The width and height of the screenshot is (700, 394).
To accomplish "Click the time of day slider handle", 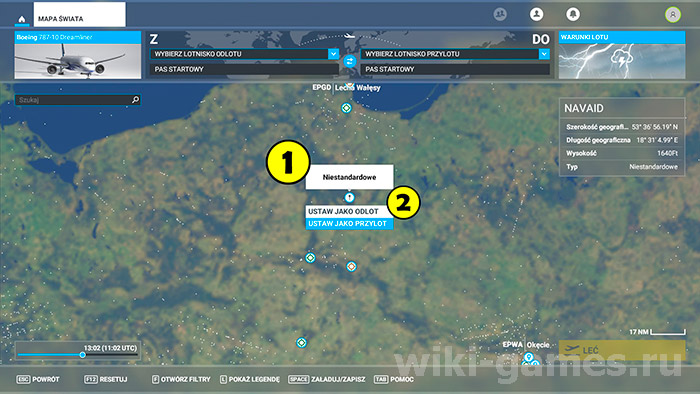I will (82, 355).
